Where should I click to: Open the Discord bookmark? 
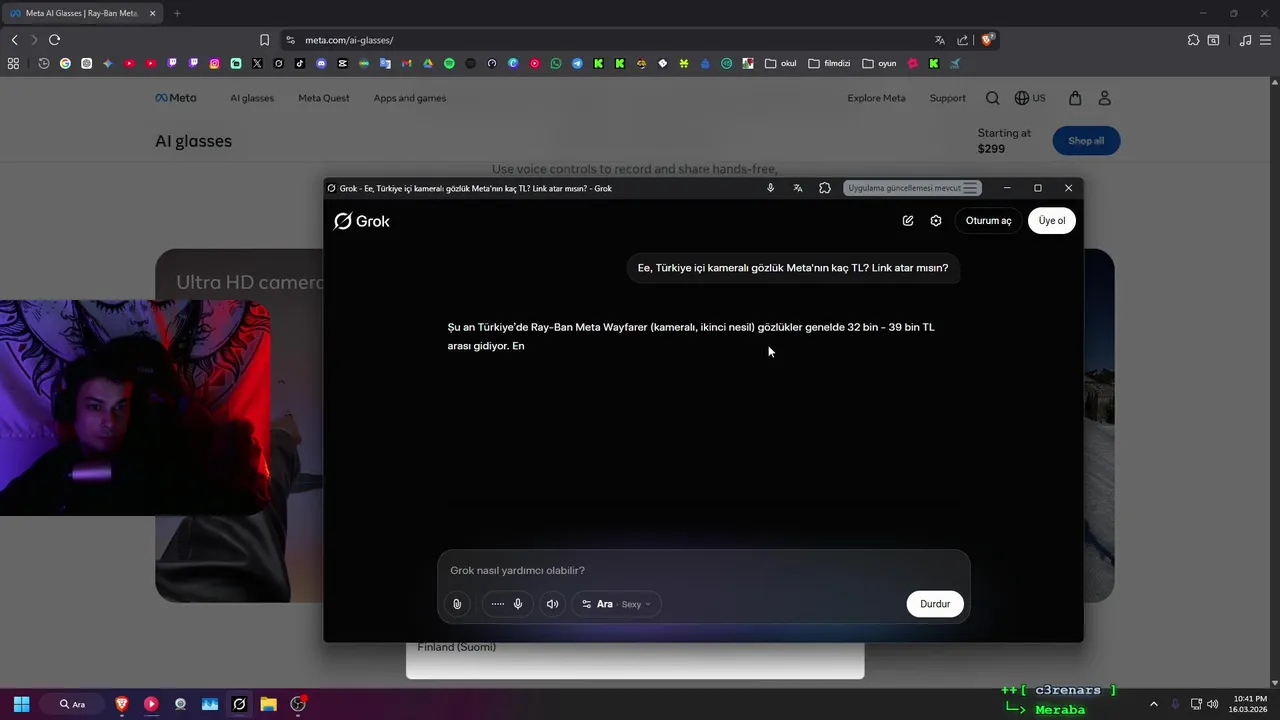point(321,63)
